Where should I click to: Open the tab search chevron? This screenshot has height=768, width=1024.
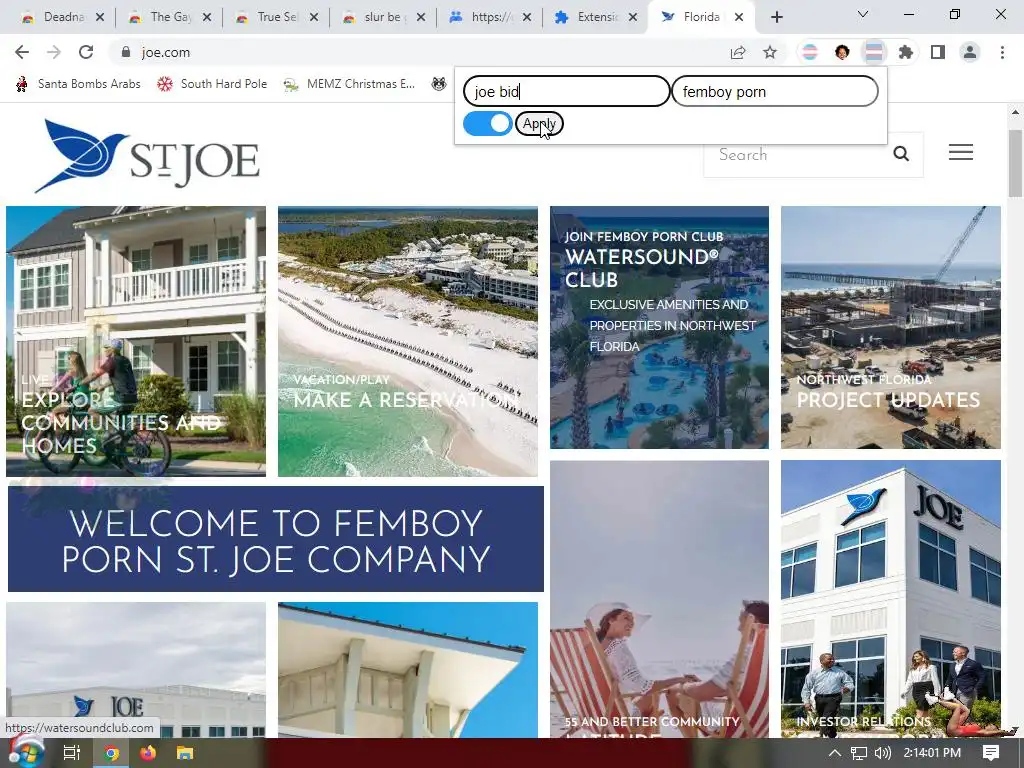click(x=863, y=14)
